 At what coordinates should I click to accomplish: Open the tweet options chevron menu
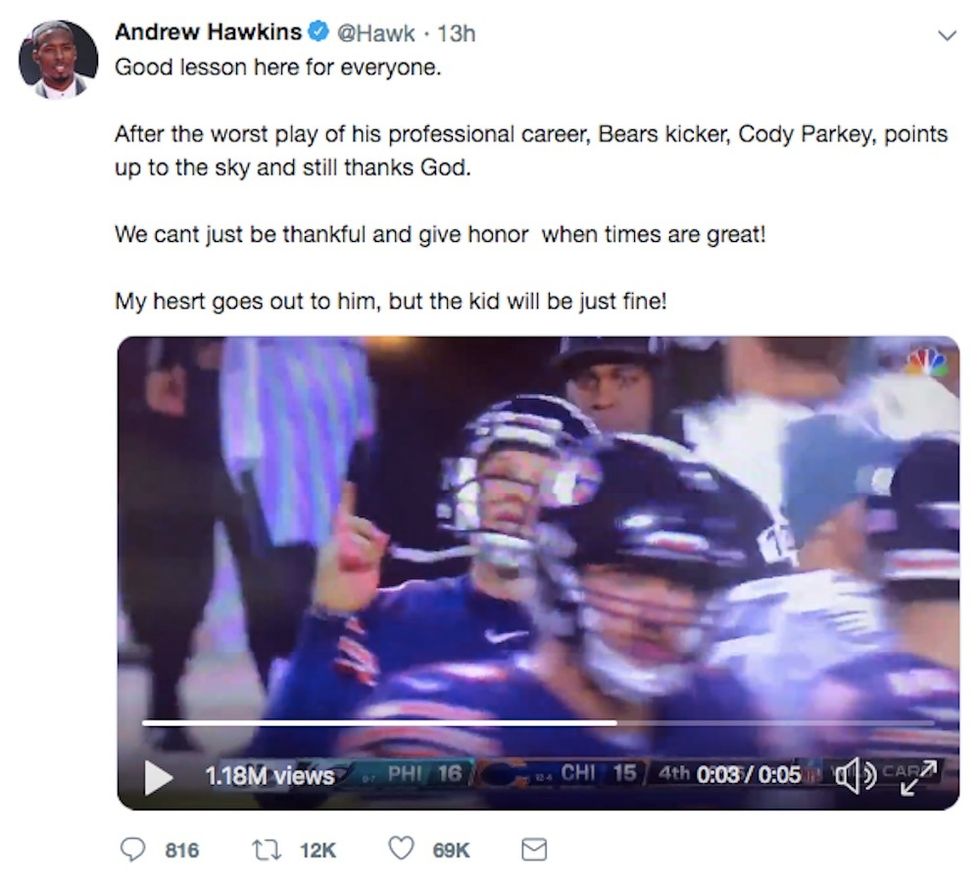946,35
